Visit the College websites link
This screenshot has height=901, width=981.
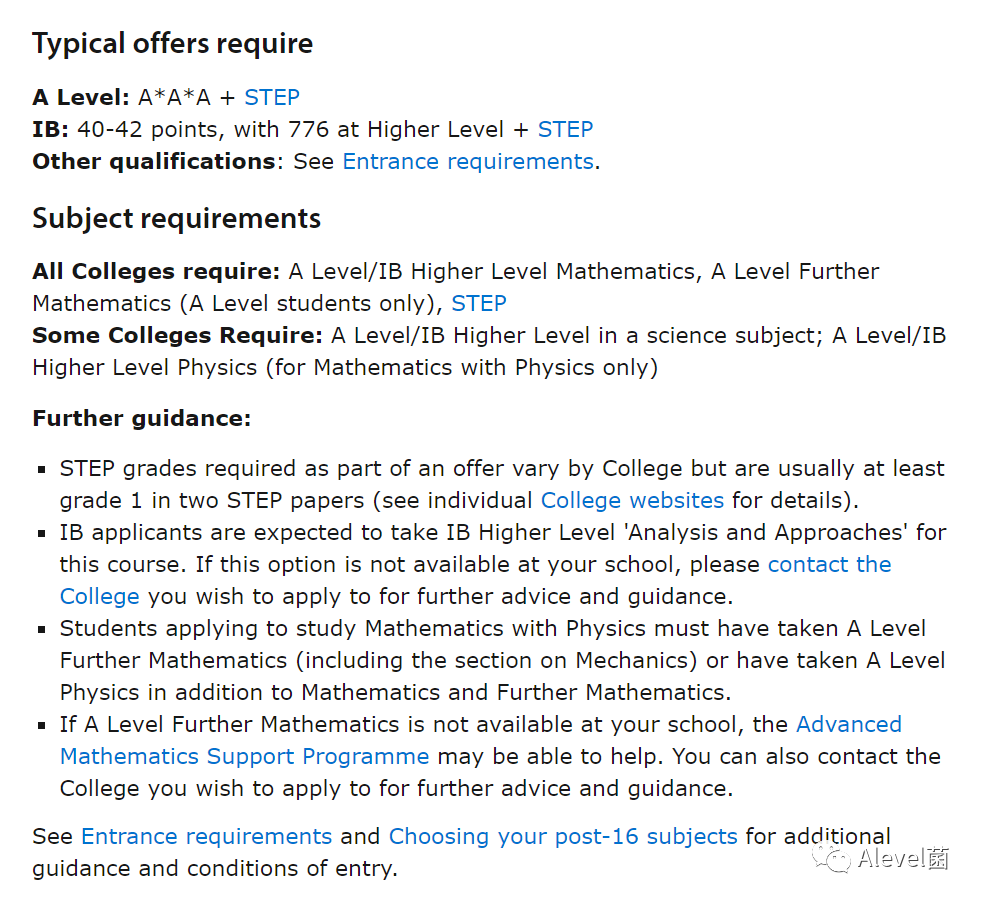[x=632, y=501]
